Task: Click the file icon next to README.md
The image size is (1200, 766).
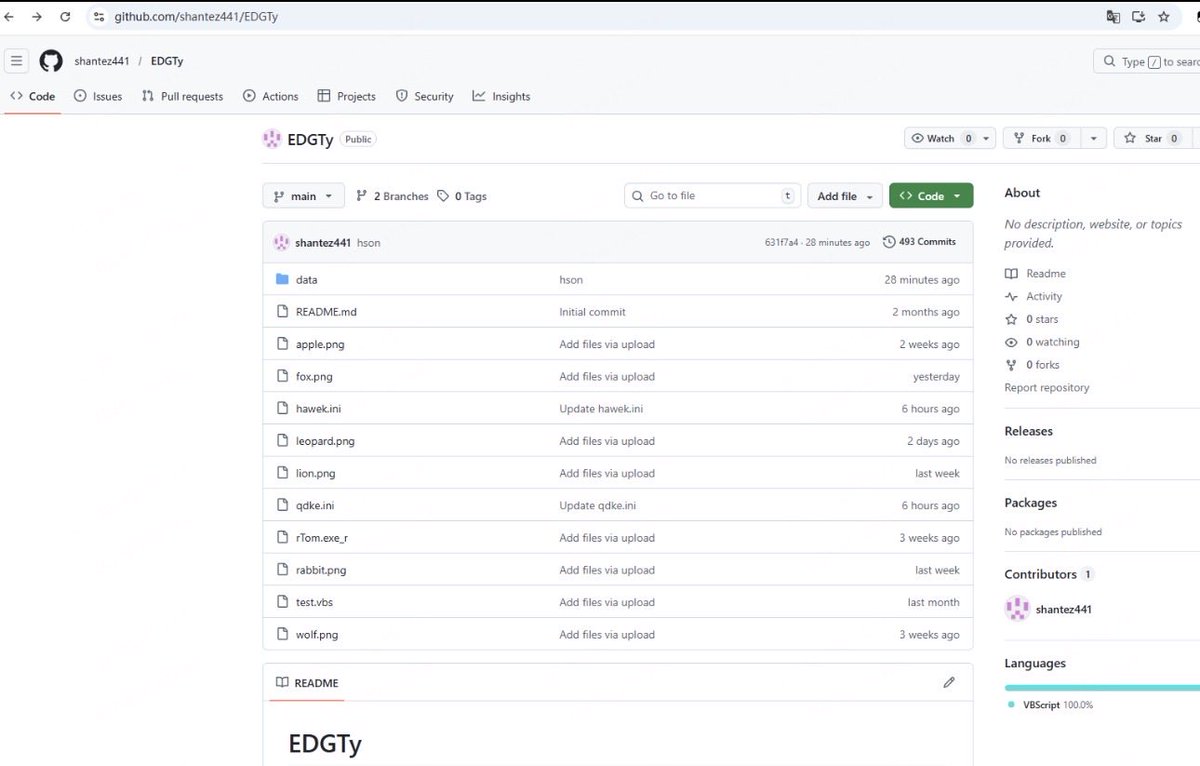Action: (x=282, y=312)
